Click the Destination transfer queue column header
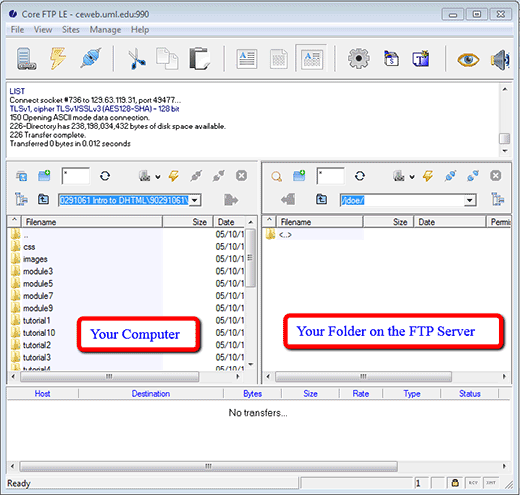 pos(151,394)
